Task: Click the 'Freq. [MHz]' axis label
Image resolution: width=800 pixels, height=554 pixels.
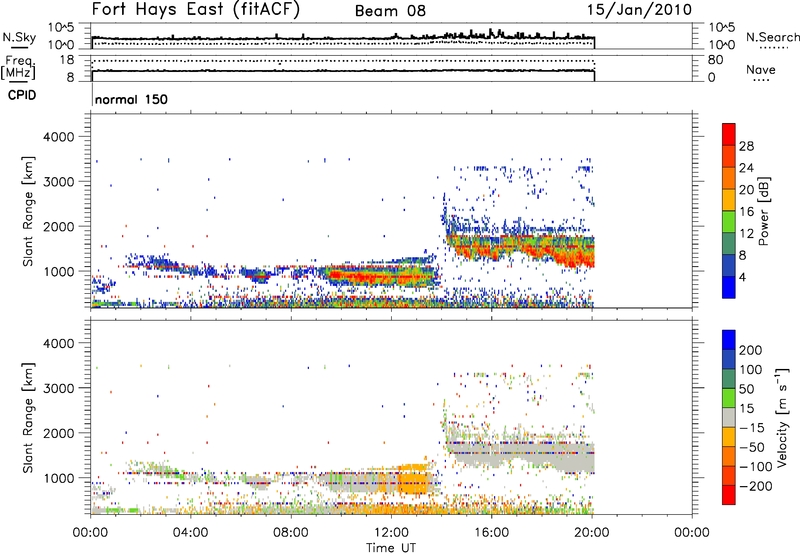Action: [19, 68]
